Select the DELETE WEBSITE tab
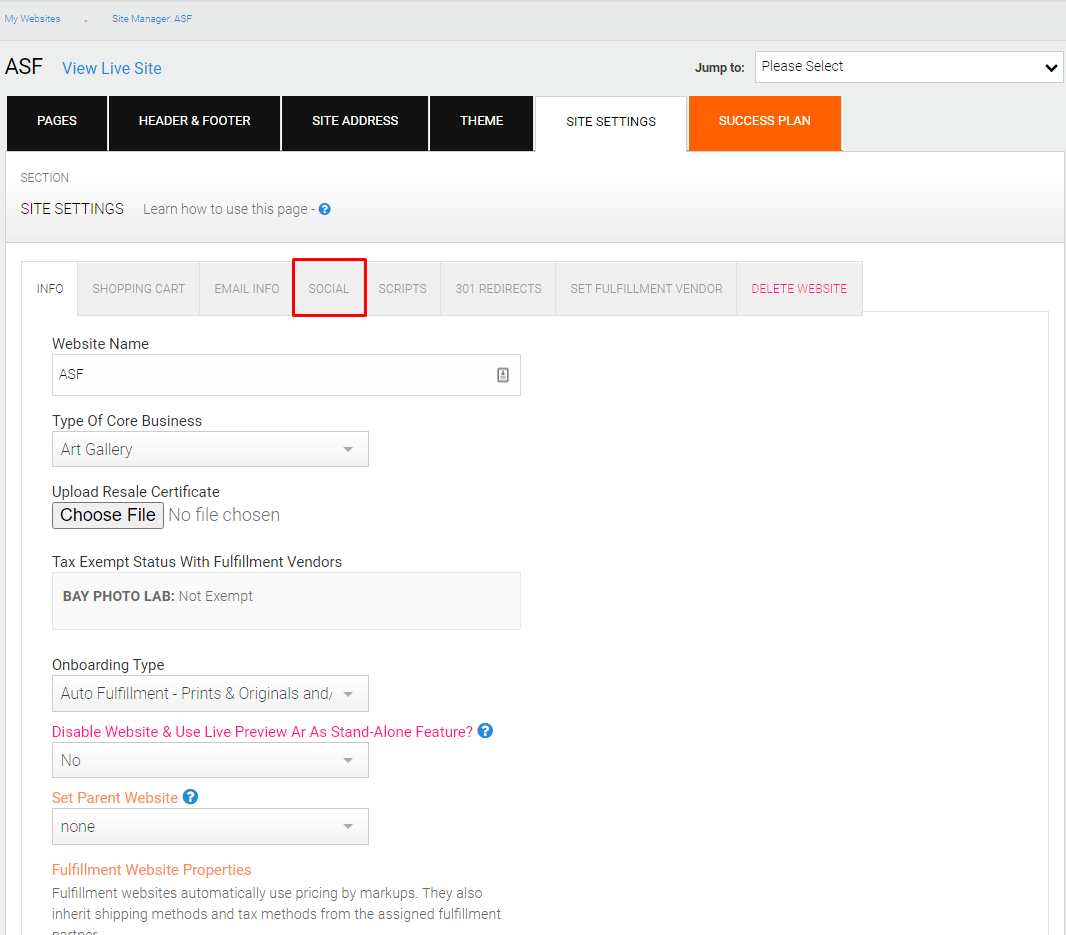1066x935 pixels. (x=798, y=288)
